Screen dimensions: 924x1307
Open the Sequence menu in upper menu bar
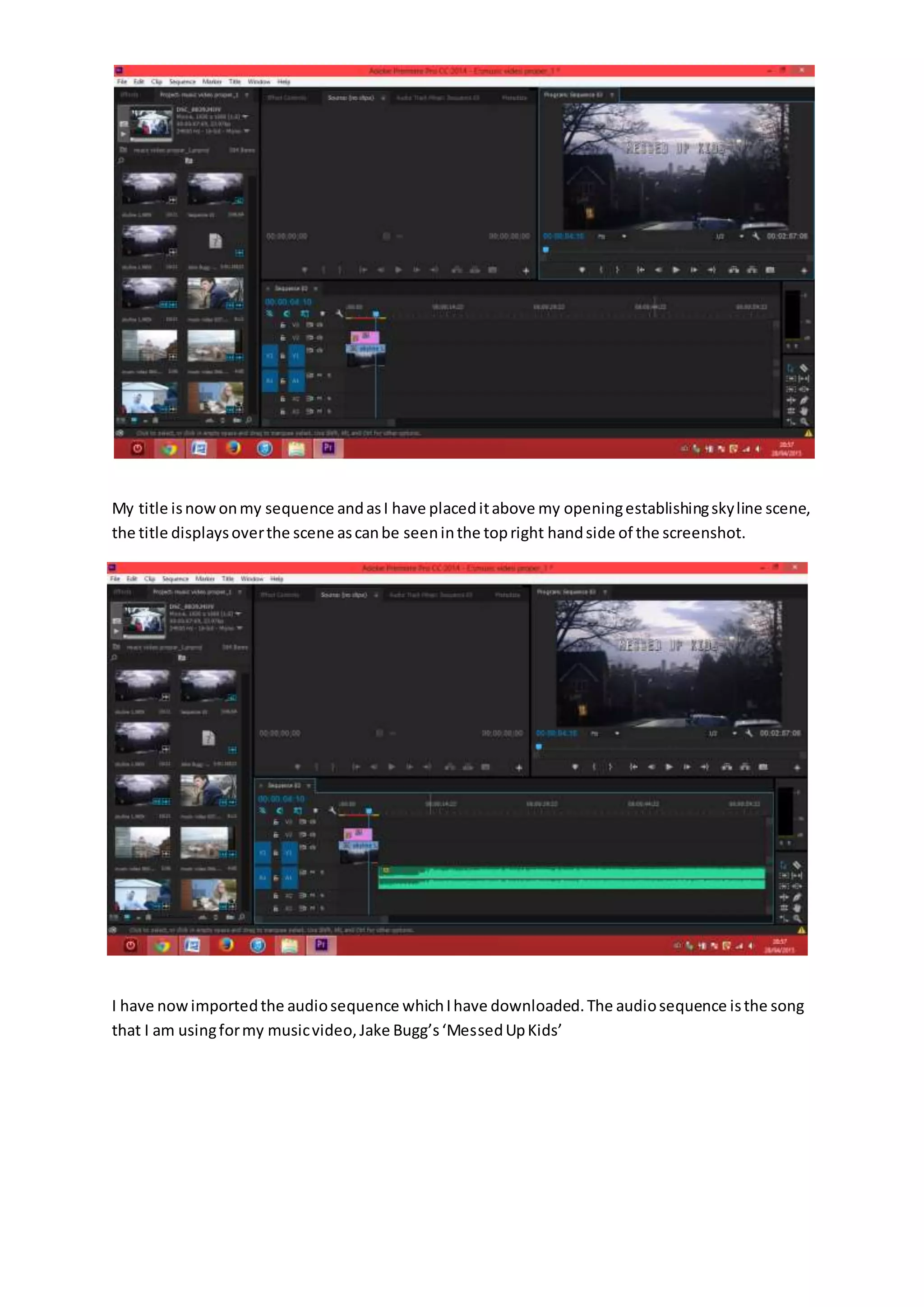click(x=182, y=82)
